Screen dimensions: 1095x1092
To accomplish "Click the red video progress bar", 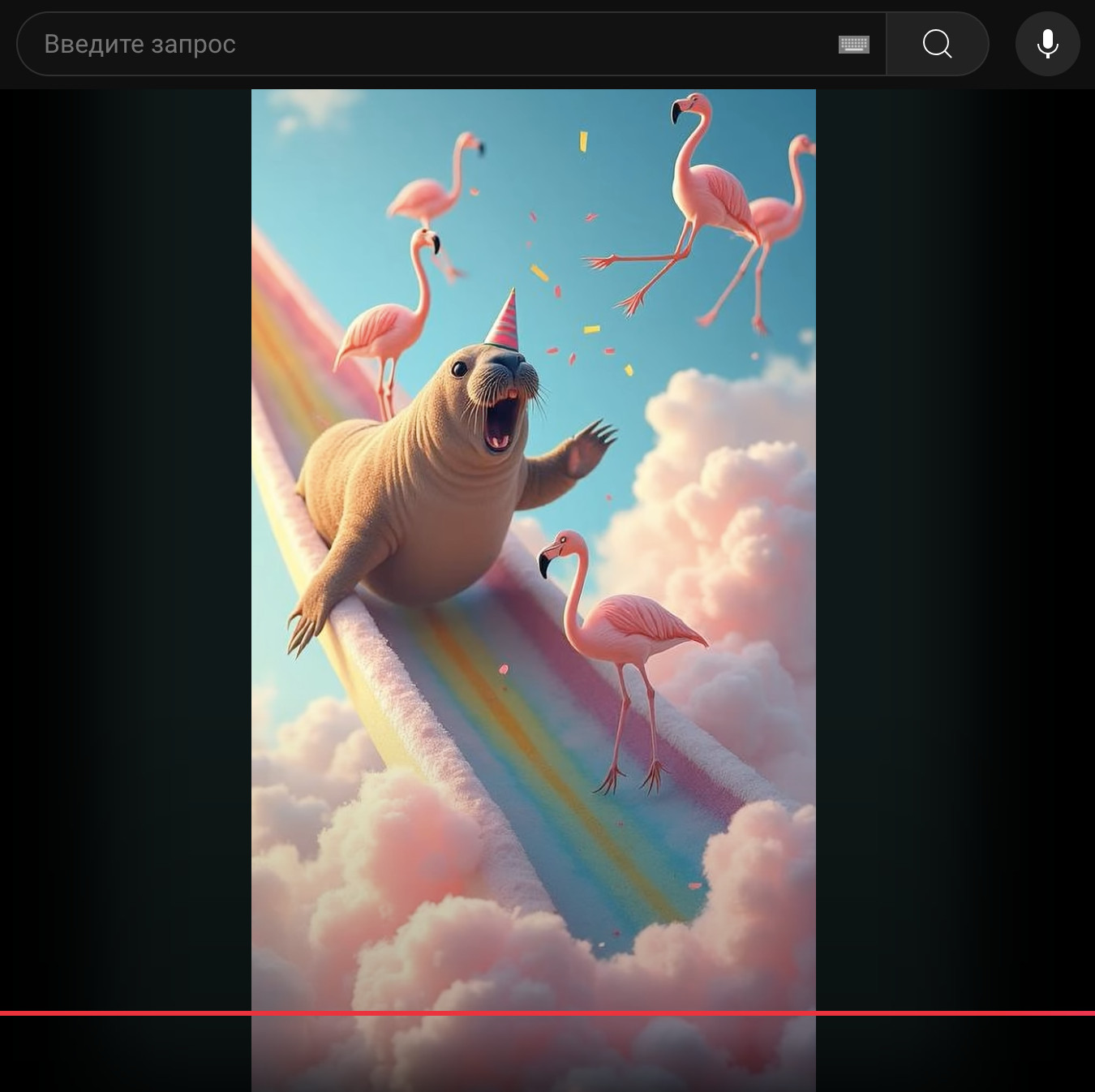I will click(x=547, y=1013).
